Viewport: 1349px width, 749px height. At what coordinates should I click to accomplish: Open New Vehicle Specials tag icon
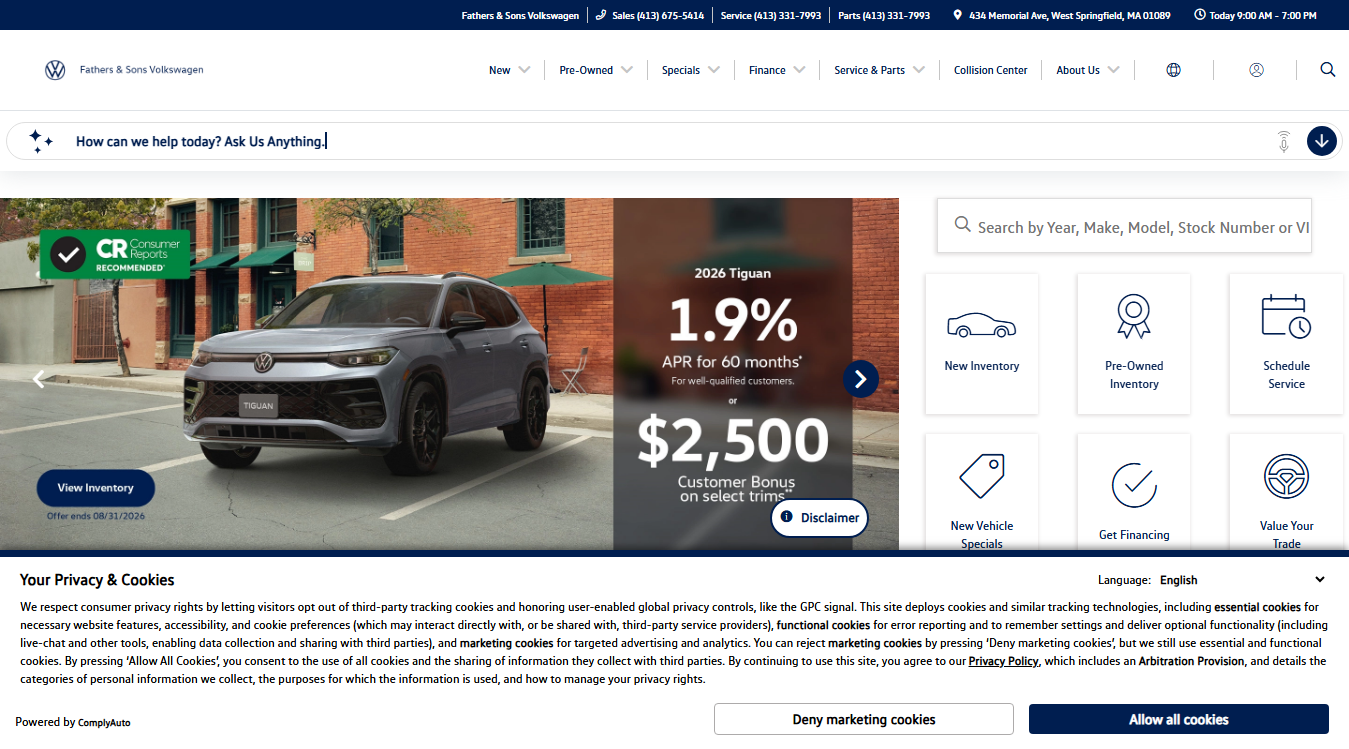click(981, 476)
